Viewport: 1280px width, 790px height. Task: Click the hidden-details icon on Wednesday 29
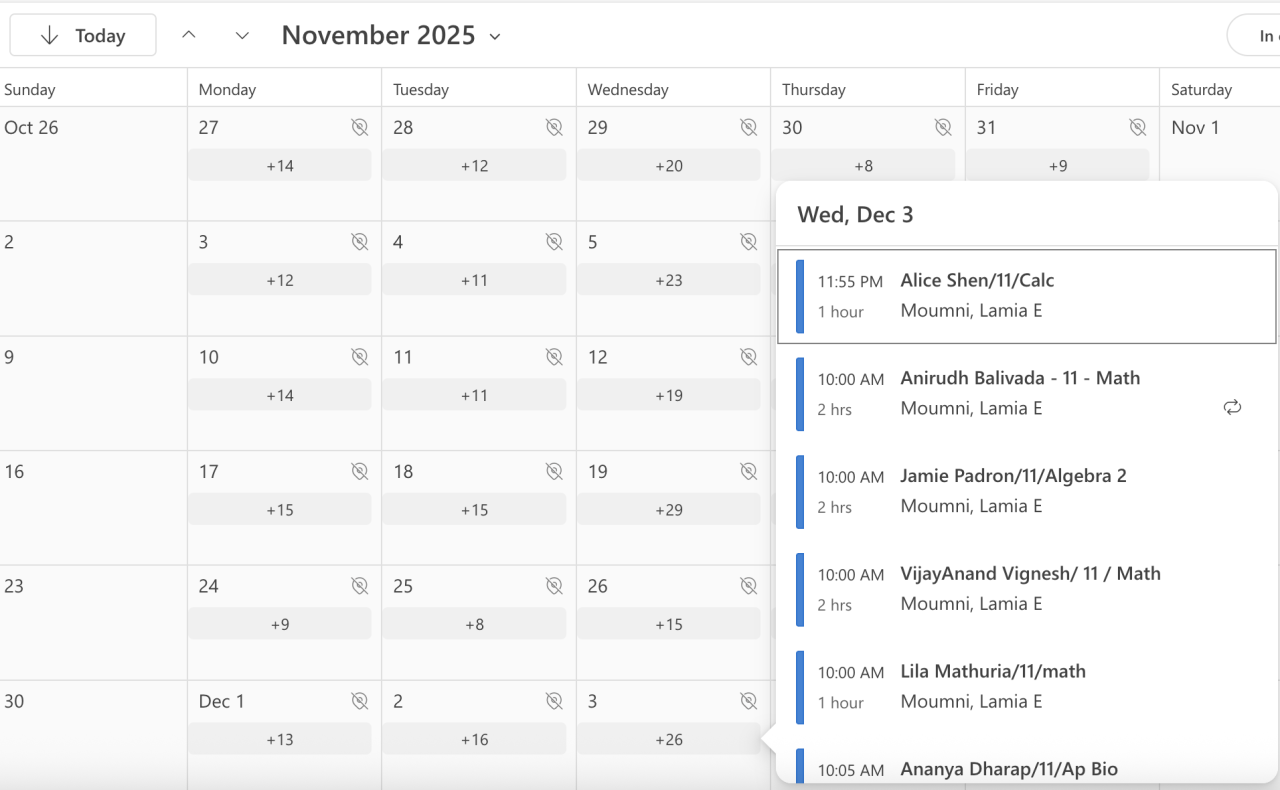tap(748, 127)
